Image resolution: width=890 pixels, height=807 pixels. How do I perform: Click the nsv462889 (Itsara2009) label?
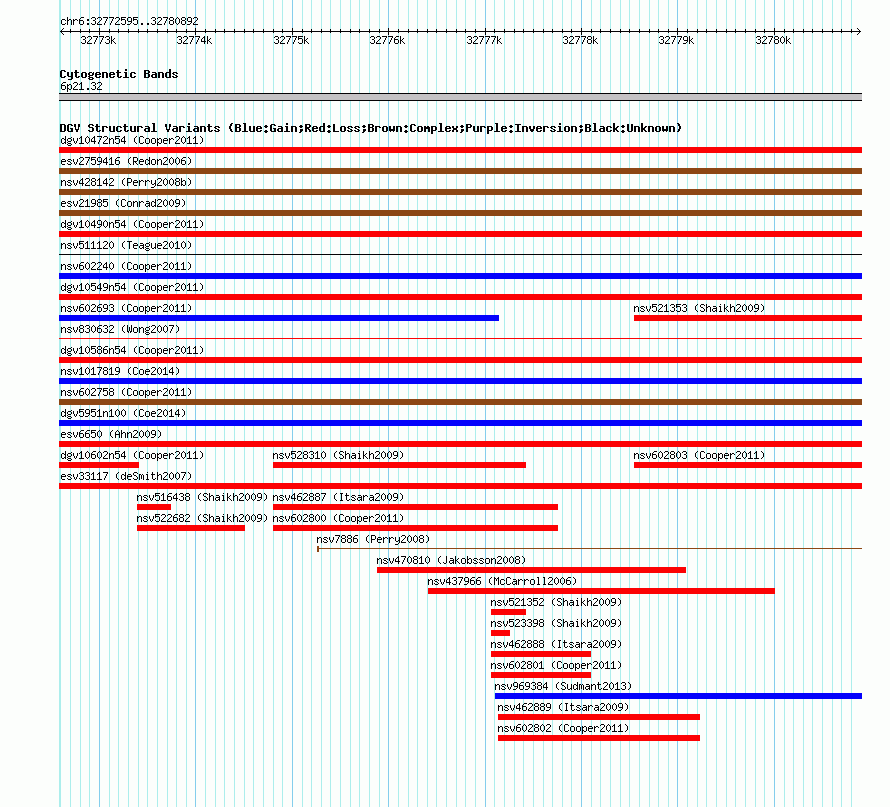(x=563, y=707)
